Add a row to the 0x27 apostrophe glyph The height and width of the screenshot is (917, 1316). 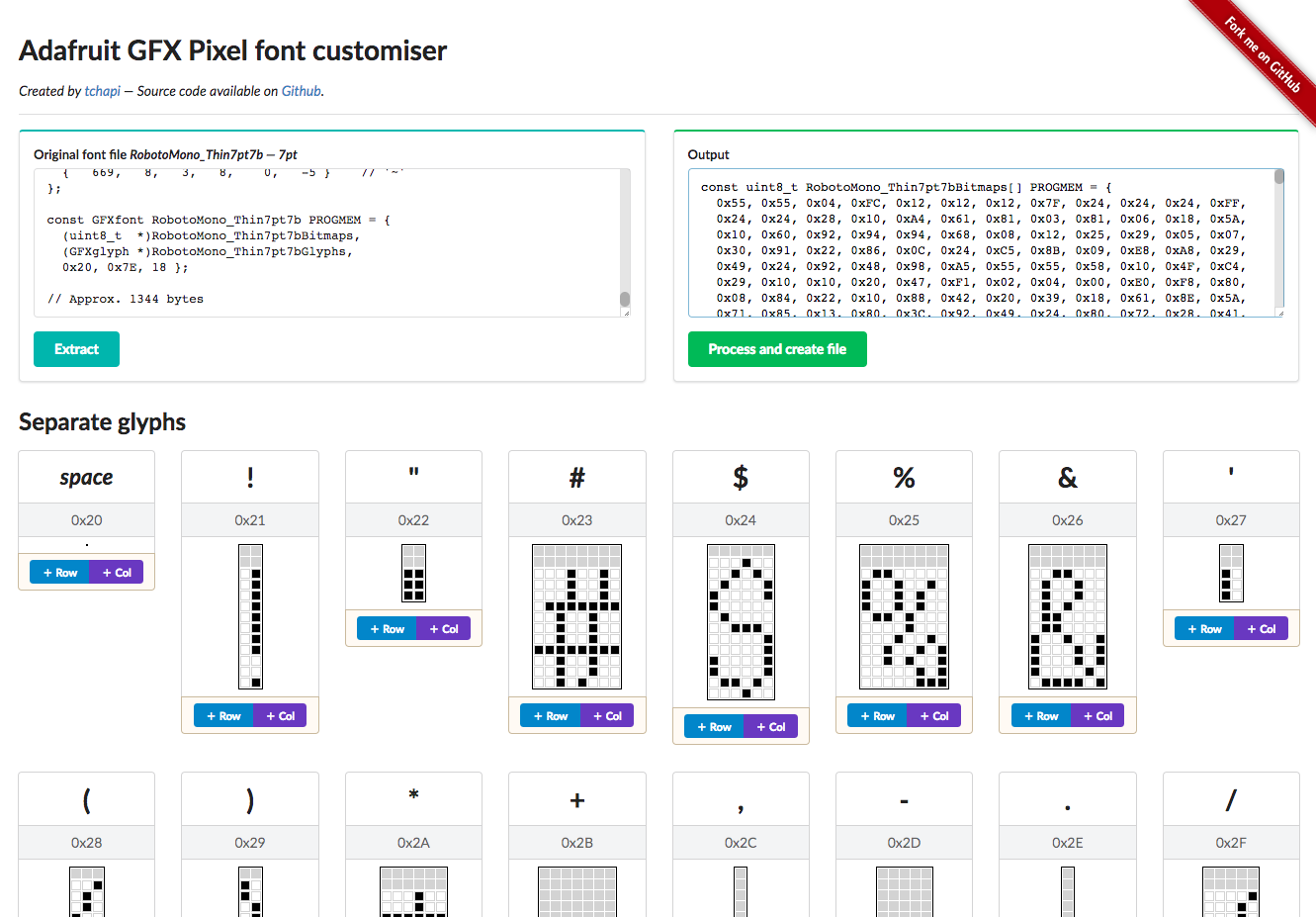(1204, 629)
